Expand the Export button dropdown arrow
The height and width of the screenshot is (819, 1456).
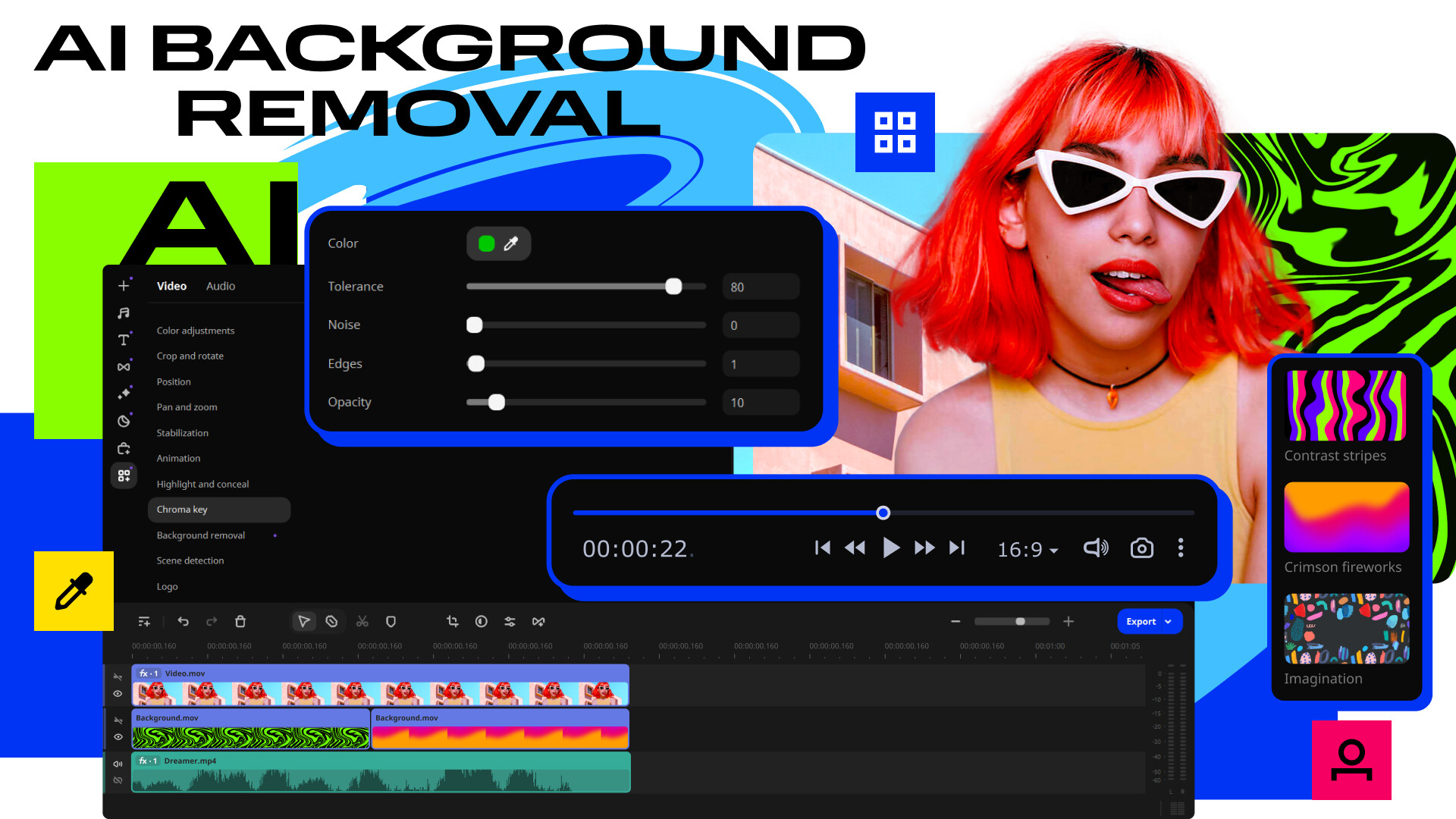(x=1169, y=621)
